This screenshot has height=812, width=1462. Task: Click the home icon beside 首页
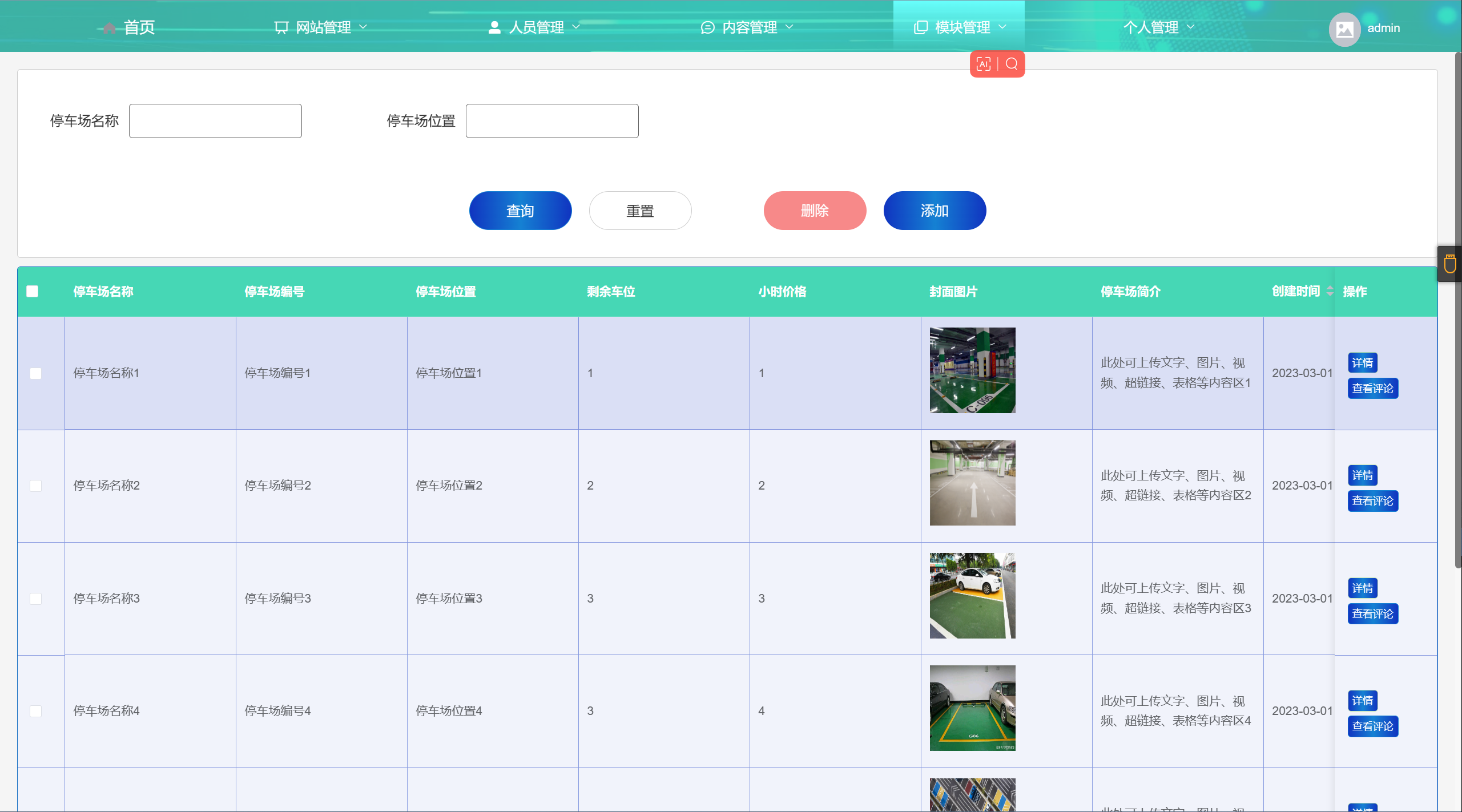coord(109,28)
